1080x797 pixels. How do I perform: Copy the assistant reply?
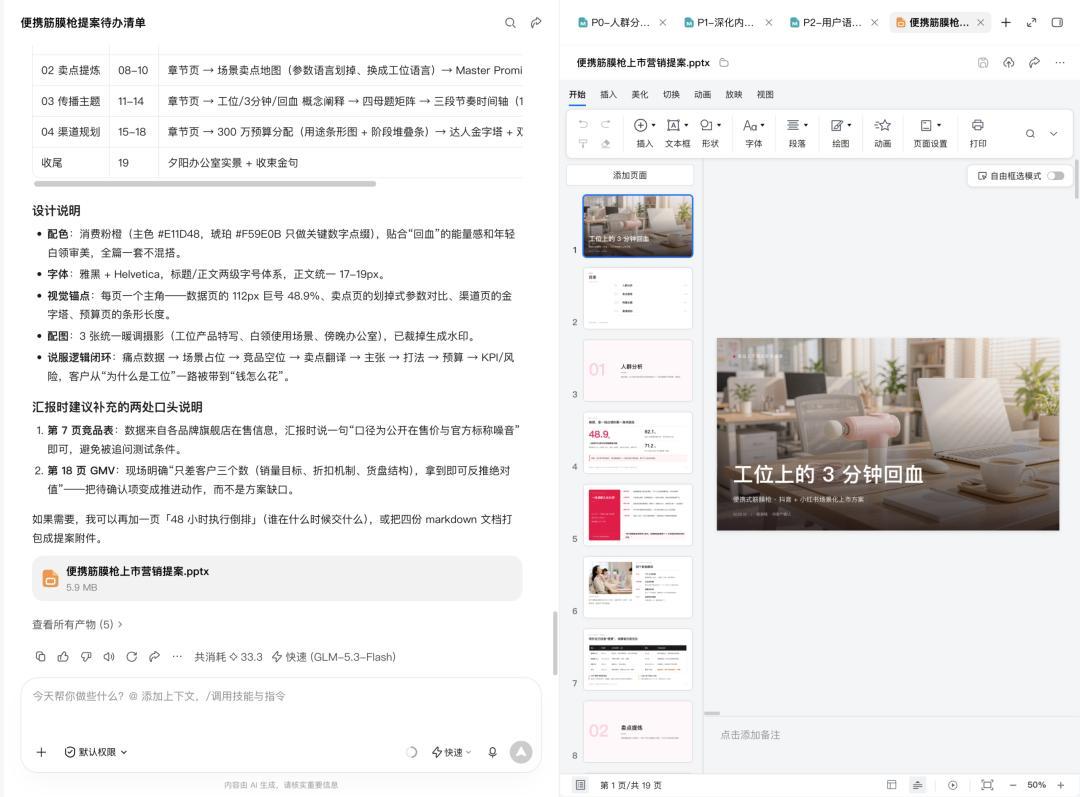pyautogui.click(x=41, y=656)
